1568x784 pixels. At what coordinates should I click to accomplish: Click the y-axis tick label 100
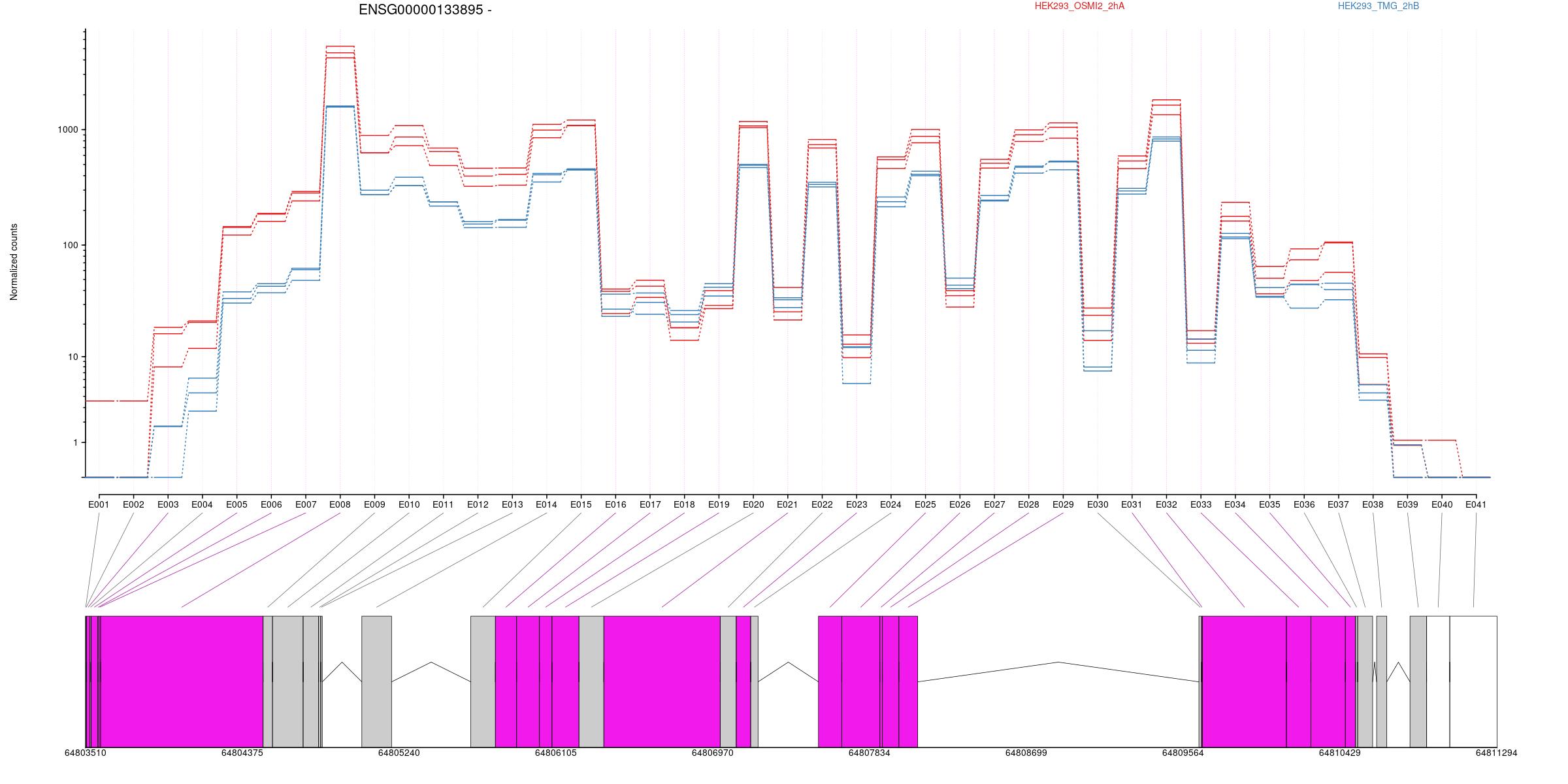pos(71,245)
